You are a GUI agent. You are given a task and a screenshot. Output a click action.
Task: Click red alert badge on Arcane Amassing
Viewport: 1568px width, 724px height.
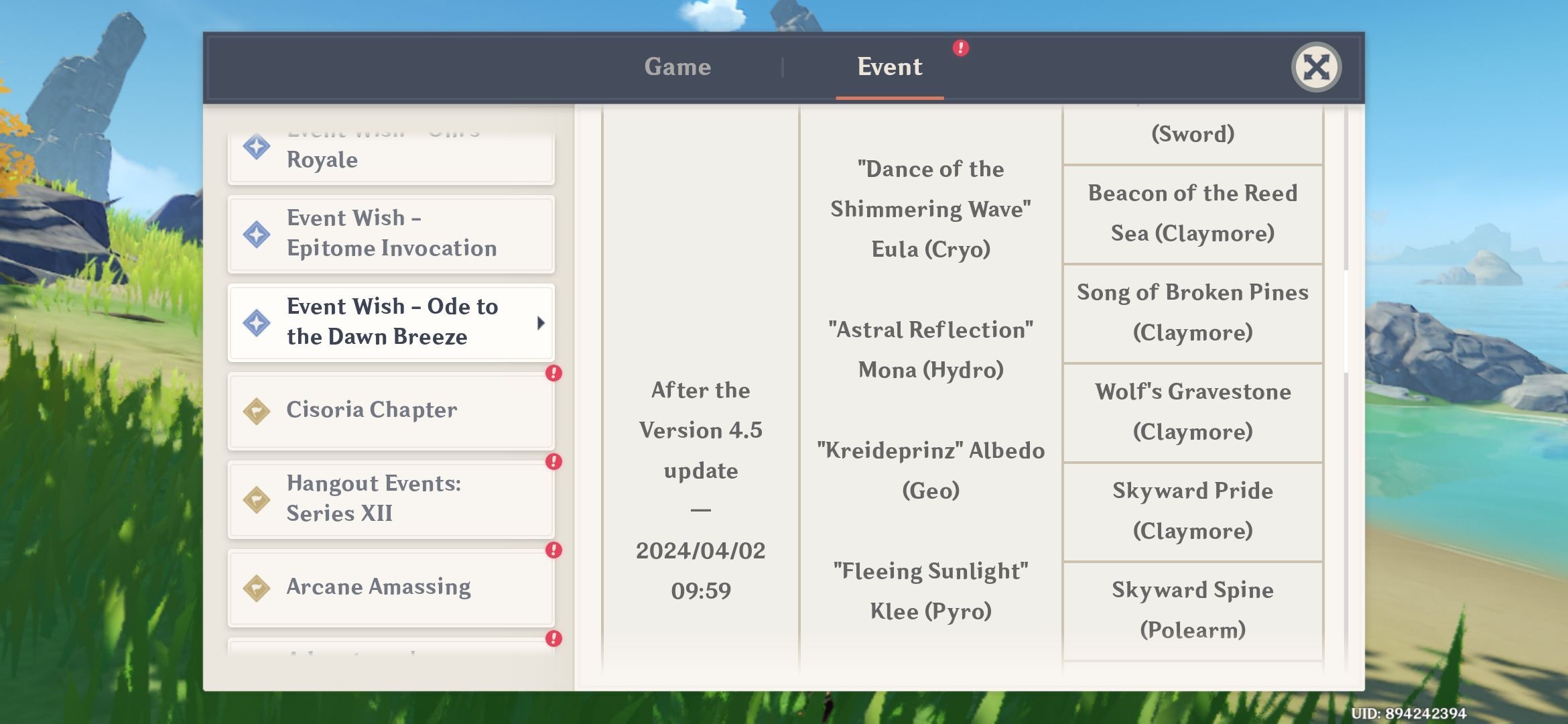pyautogui.click(x=553, y=550)
